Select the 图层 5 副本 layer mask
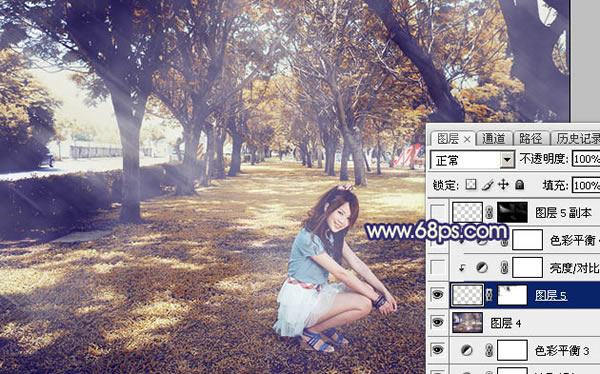The width and height of the screenshot is (600, 374). point(512,212)
